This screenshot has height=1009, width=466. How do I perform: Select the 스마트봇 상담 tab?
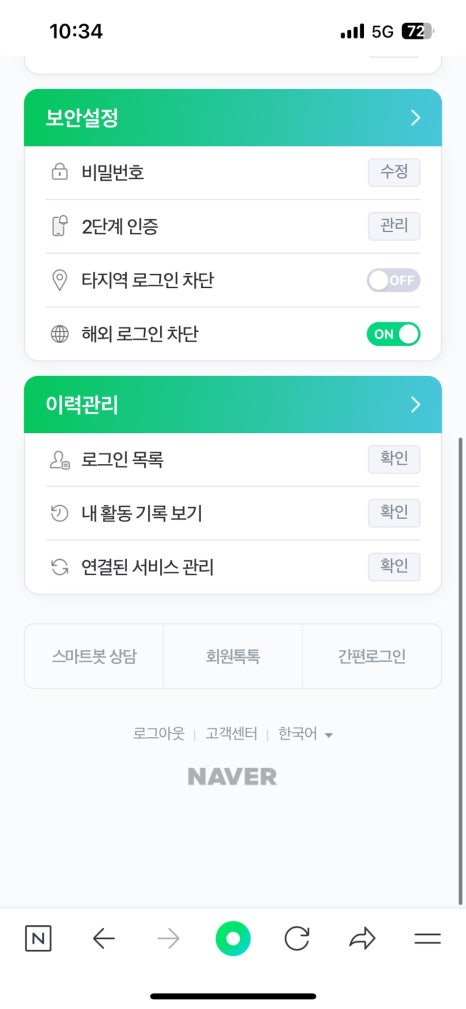[94, 656]
